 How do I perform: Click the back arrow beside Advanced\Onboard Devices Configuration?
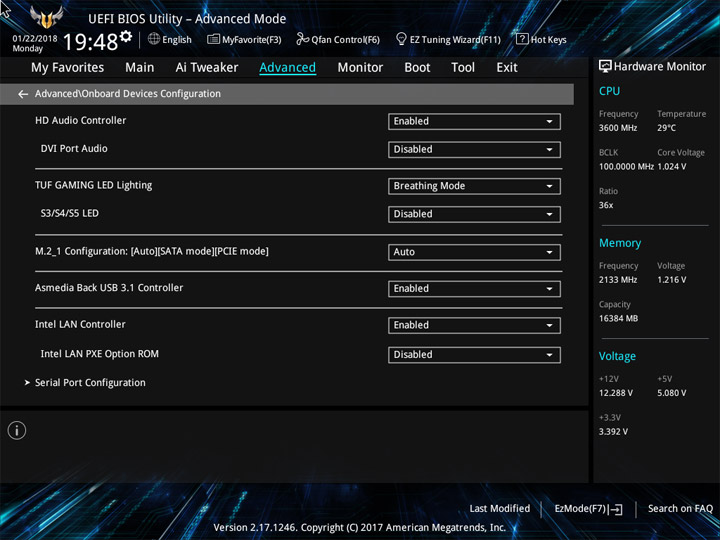click(x=23, y=94)
